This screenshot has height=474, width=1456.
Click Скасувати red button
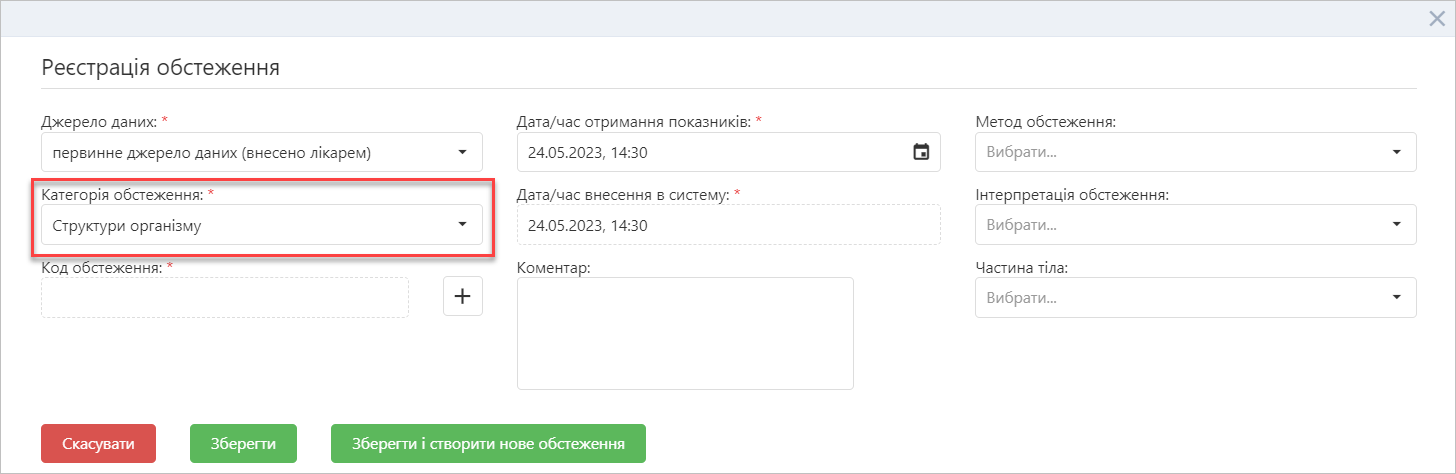(x=98, y=444)
